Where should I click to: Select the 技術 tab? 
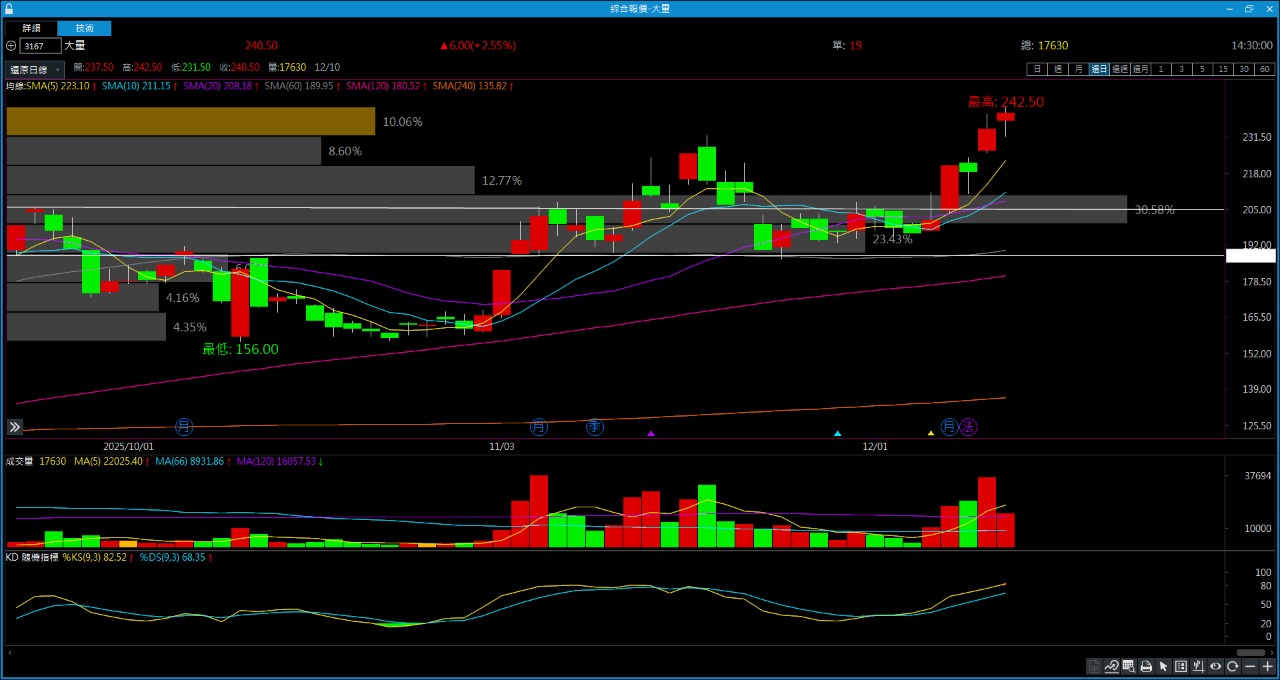pos(84,28)
